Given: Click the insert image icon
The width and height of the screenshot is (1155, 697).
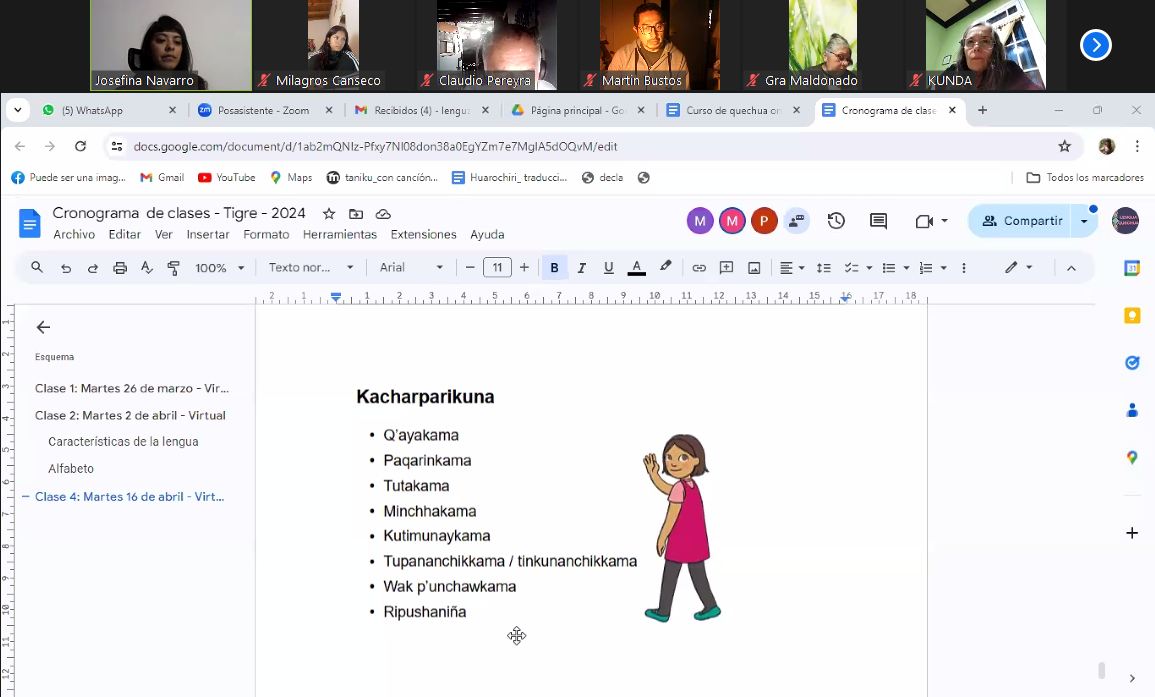Looking at the screenshot, I should (x=754, y=268).
